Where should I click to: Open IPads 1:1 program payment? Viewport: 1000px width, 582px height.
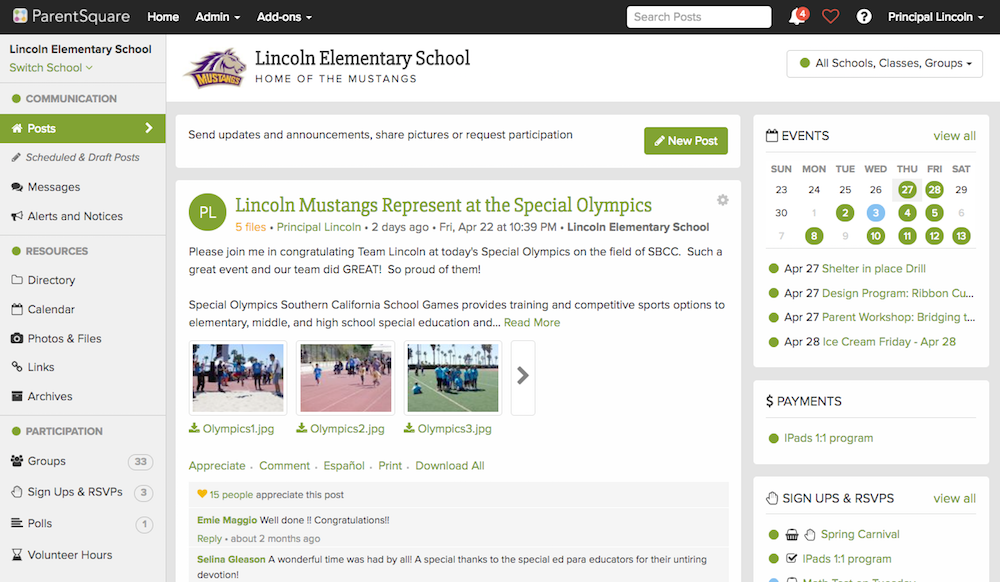[828, 439]
